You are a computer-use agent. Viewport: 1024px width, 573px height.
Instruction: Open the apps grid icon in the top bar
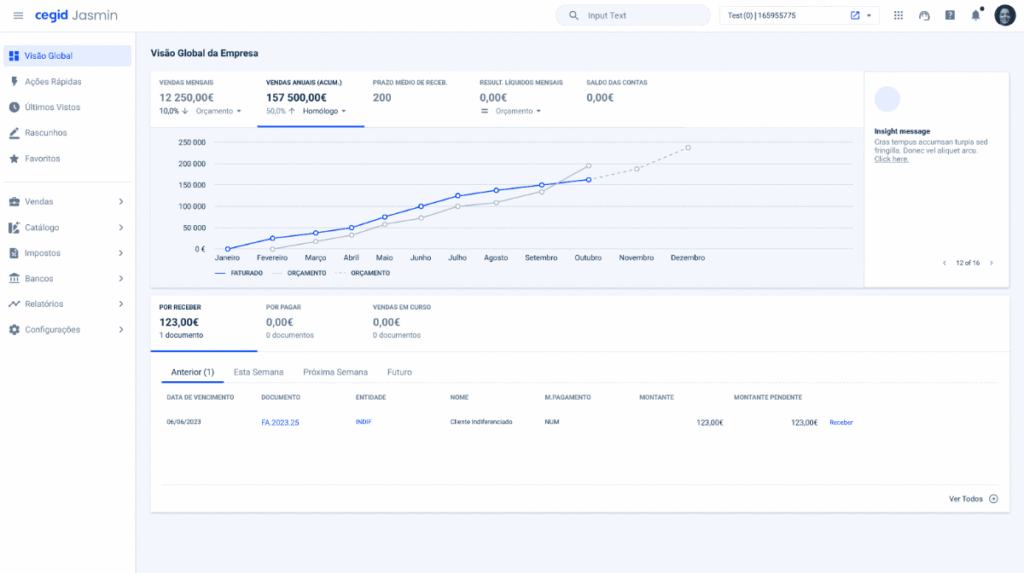898,16
